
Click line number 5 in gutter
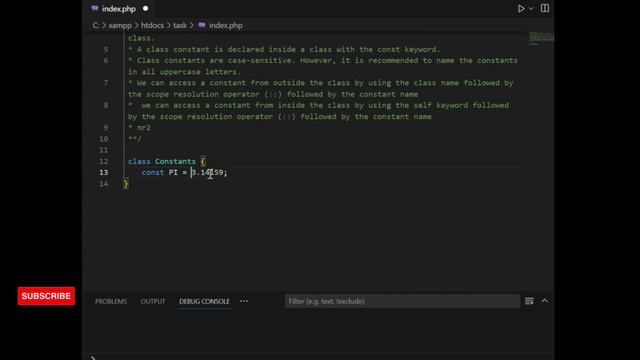tap(106, 49)
